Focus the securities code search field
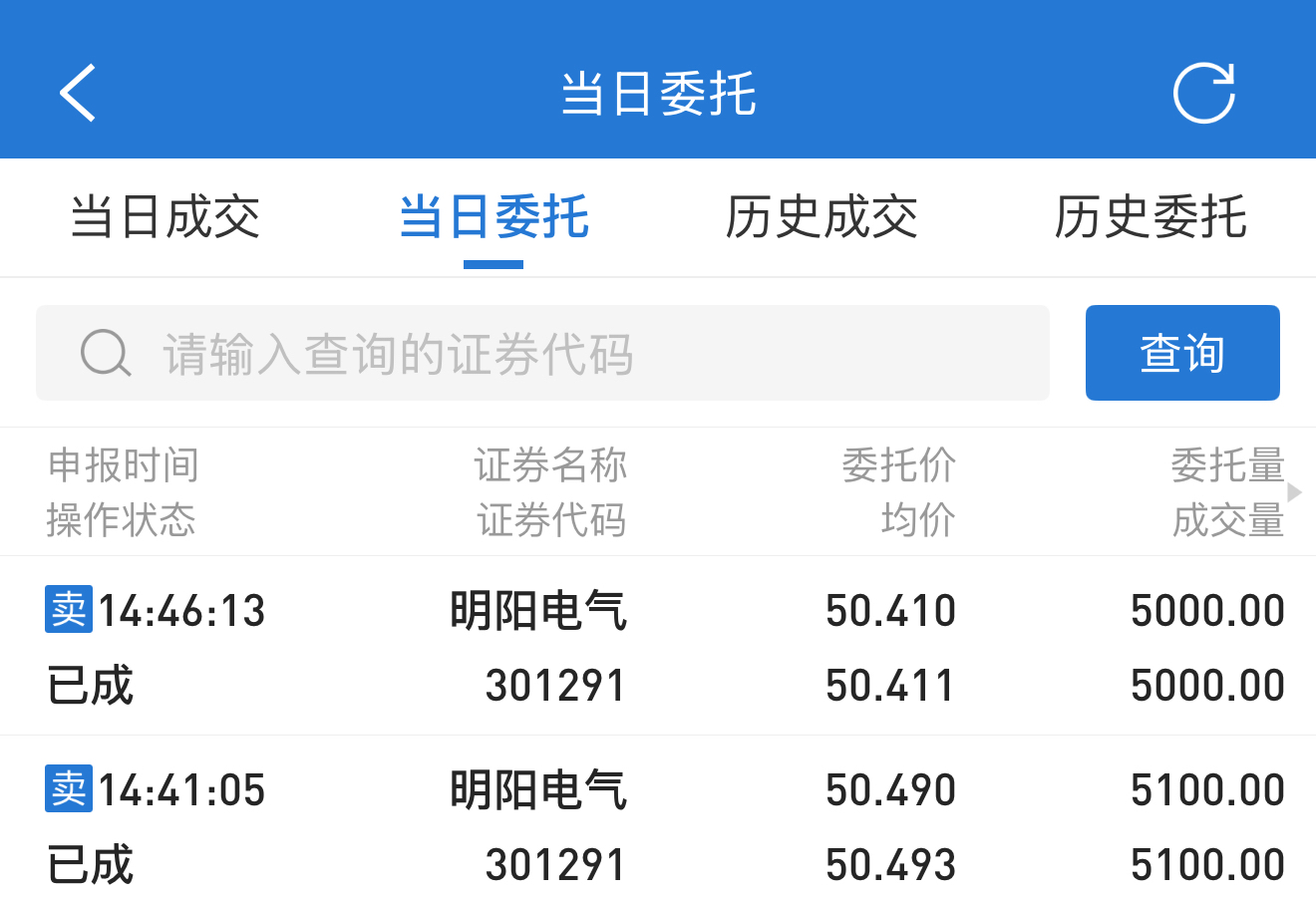 click(x=542, y=353)
